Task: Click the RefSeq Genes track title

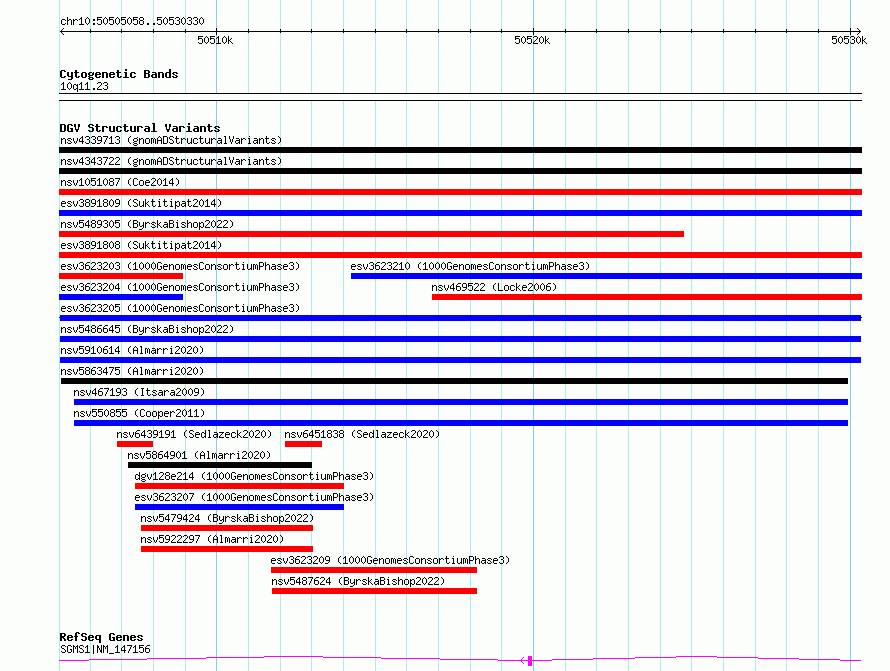Action: 101,637
